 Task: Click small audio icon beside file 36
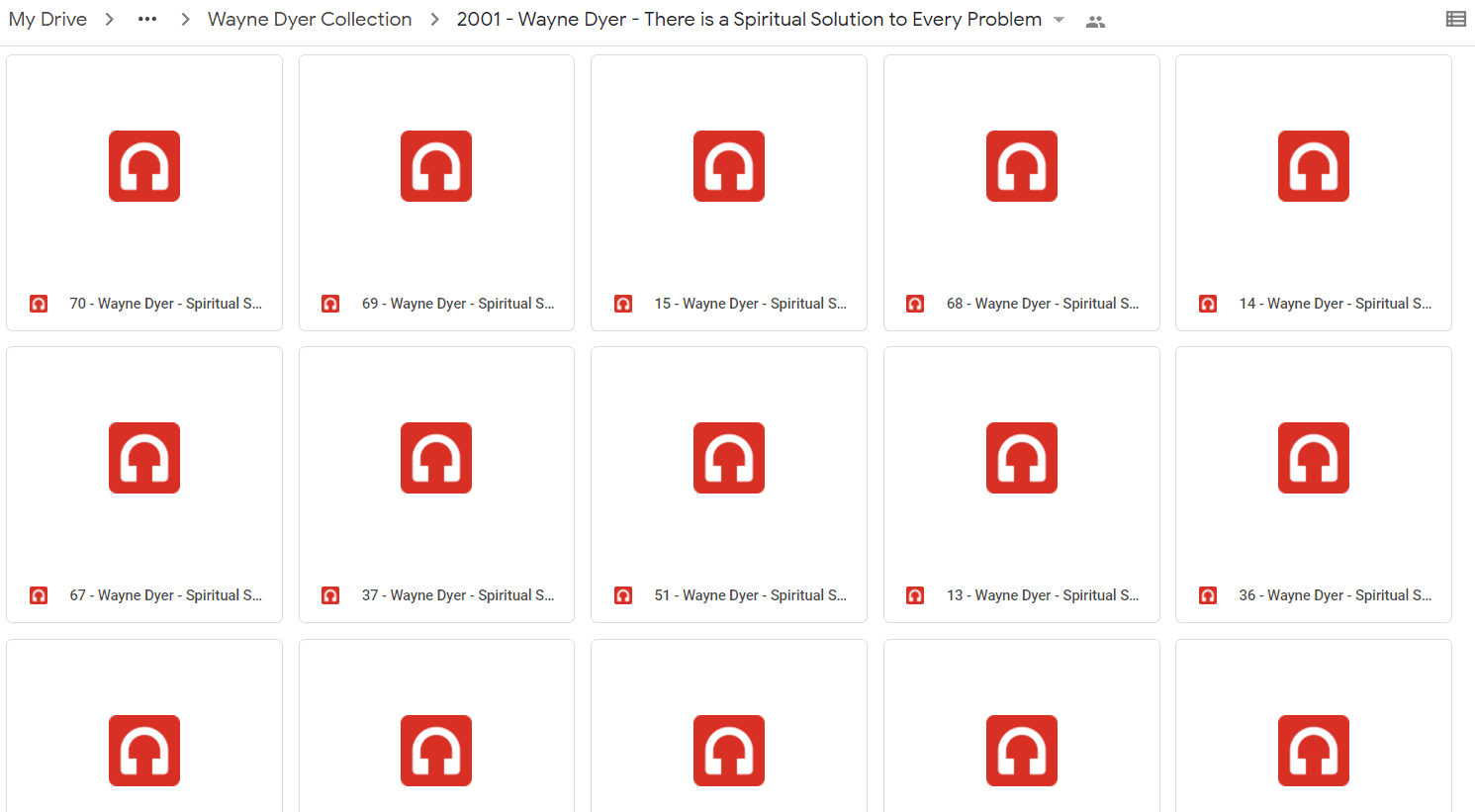[1208, 595]
